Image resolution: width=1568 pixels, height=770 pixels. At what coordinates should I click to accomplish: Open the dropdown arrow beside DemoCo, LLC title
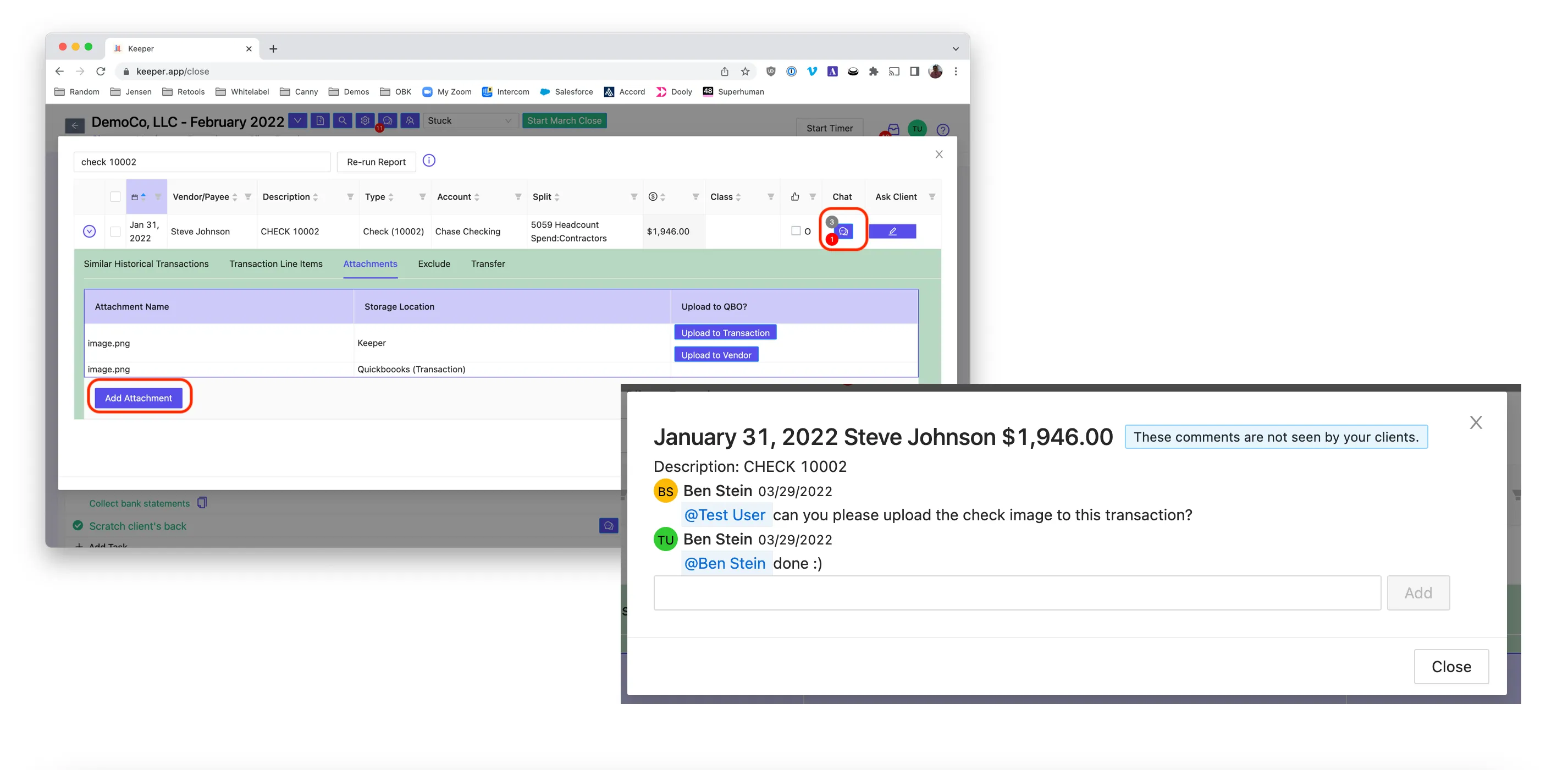297,120
